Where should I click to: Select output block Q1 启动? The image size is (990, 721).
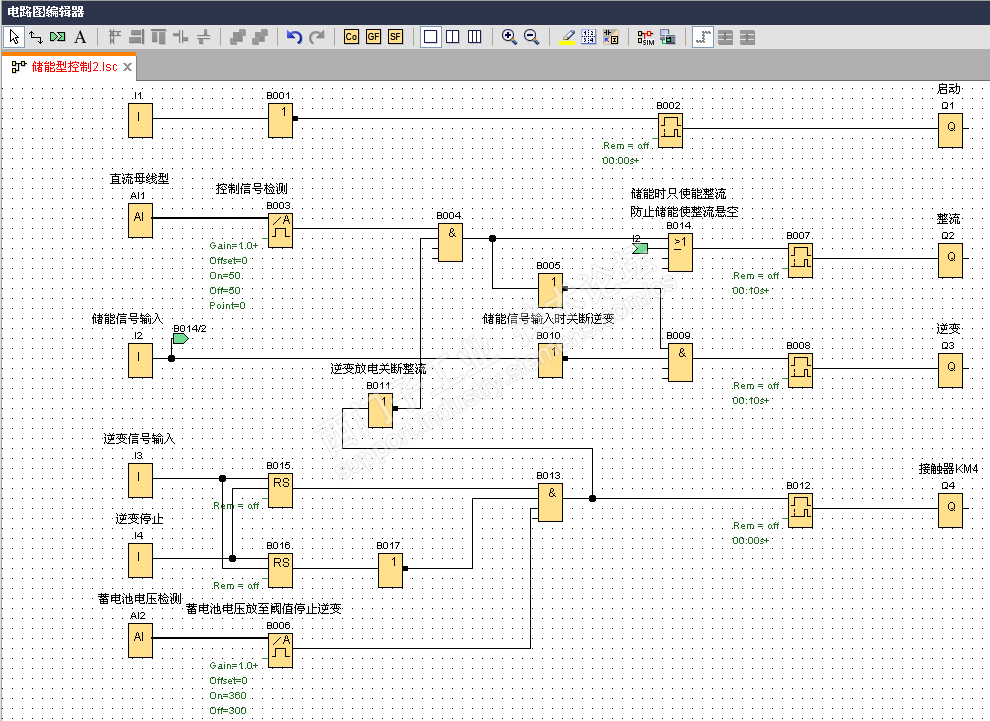pyautogui.click(x=950, y=131)
